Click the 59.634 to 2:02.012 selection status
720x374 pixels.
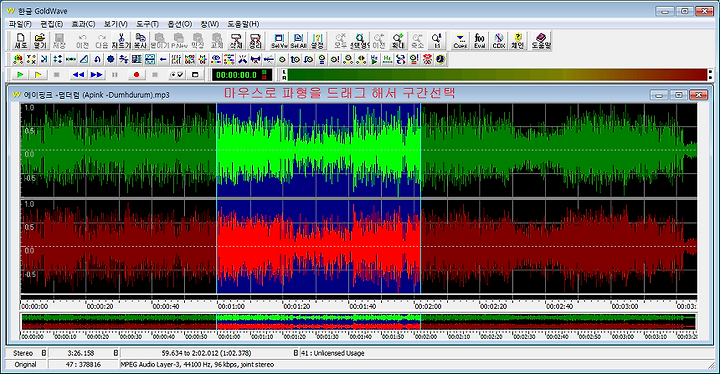click(206, 353)
